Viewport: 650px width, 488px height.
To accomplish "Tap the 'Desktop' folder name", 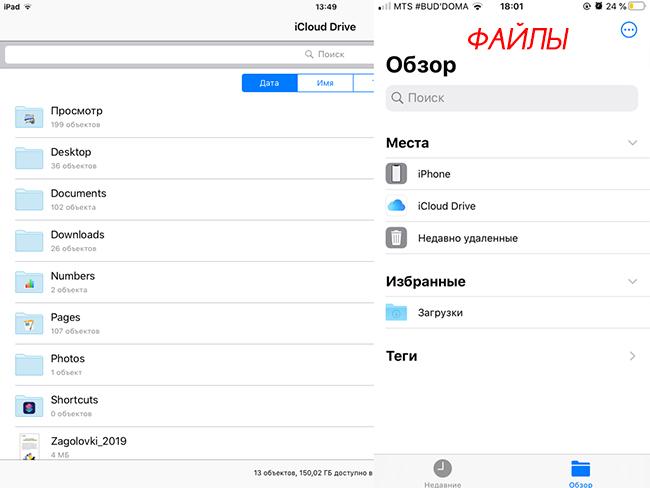I will (71, 152).
